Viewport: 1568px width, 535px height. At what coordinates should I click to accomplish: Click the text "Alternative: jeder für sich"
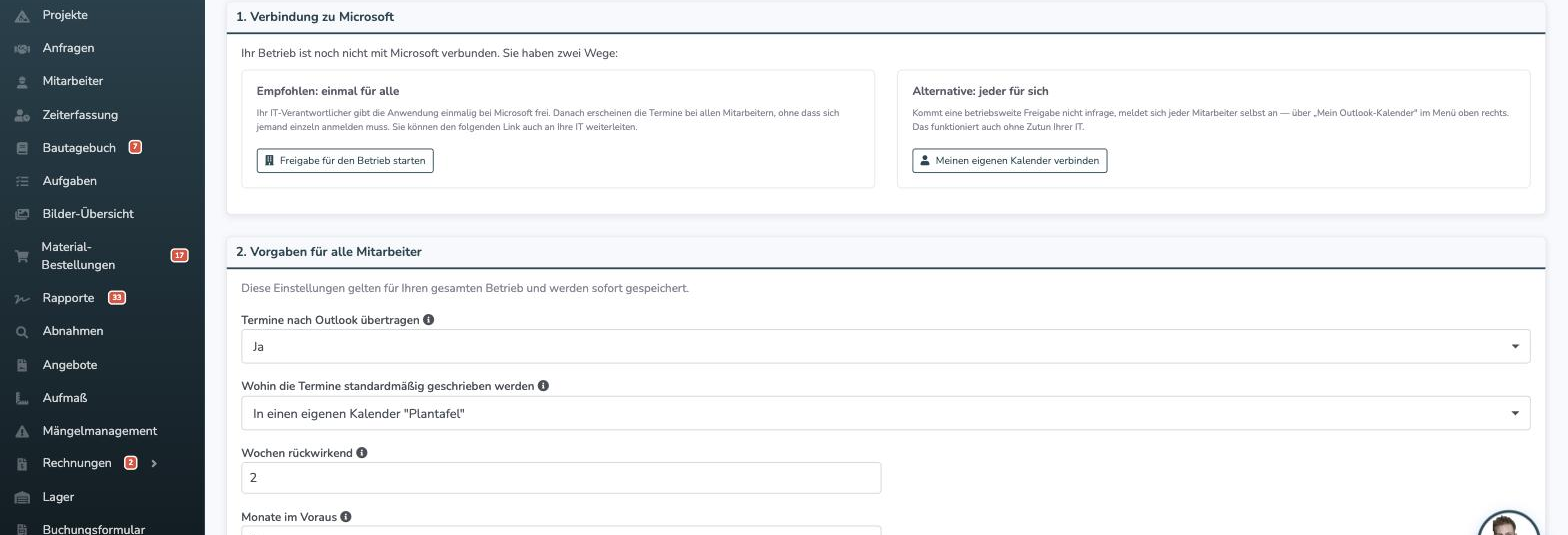point(980,91)
